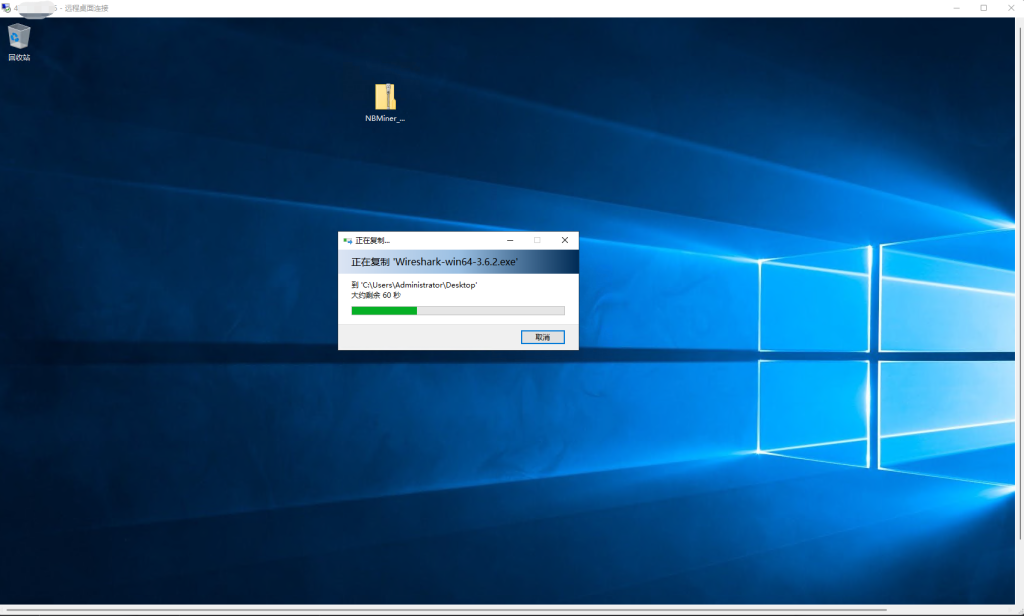Click the remaining time '60 秒' text
Screen dimensions: 1024x616
391,295
